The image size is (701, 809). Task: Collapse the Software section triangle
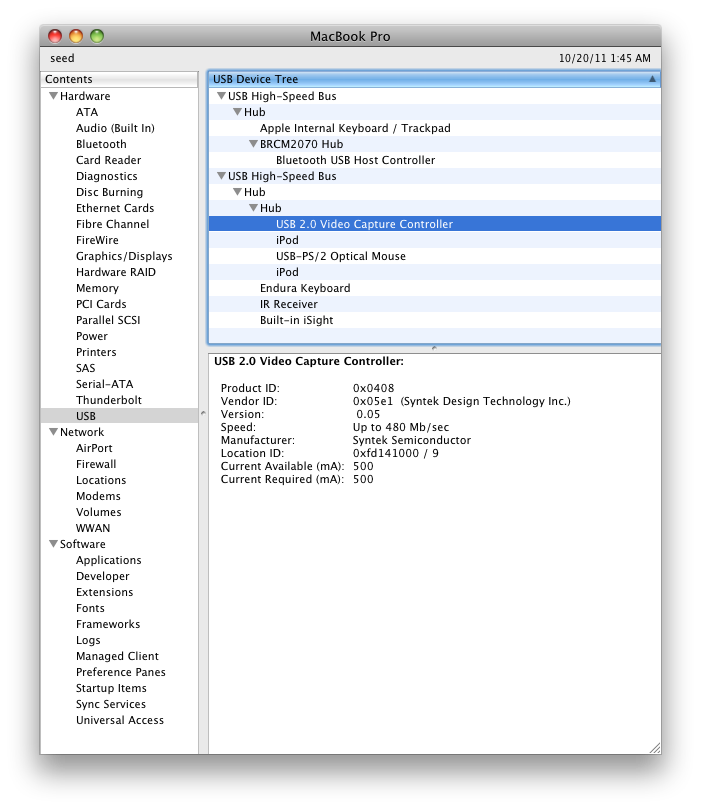point(53,545)
